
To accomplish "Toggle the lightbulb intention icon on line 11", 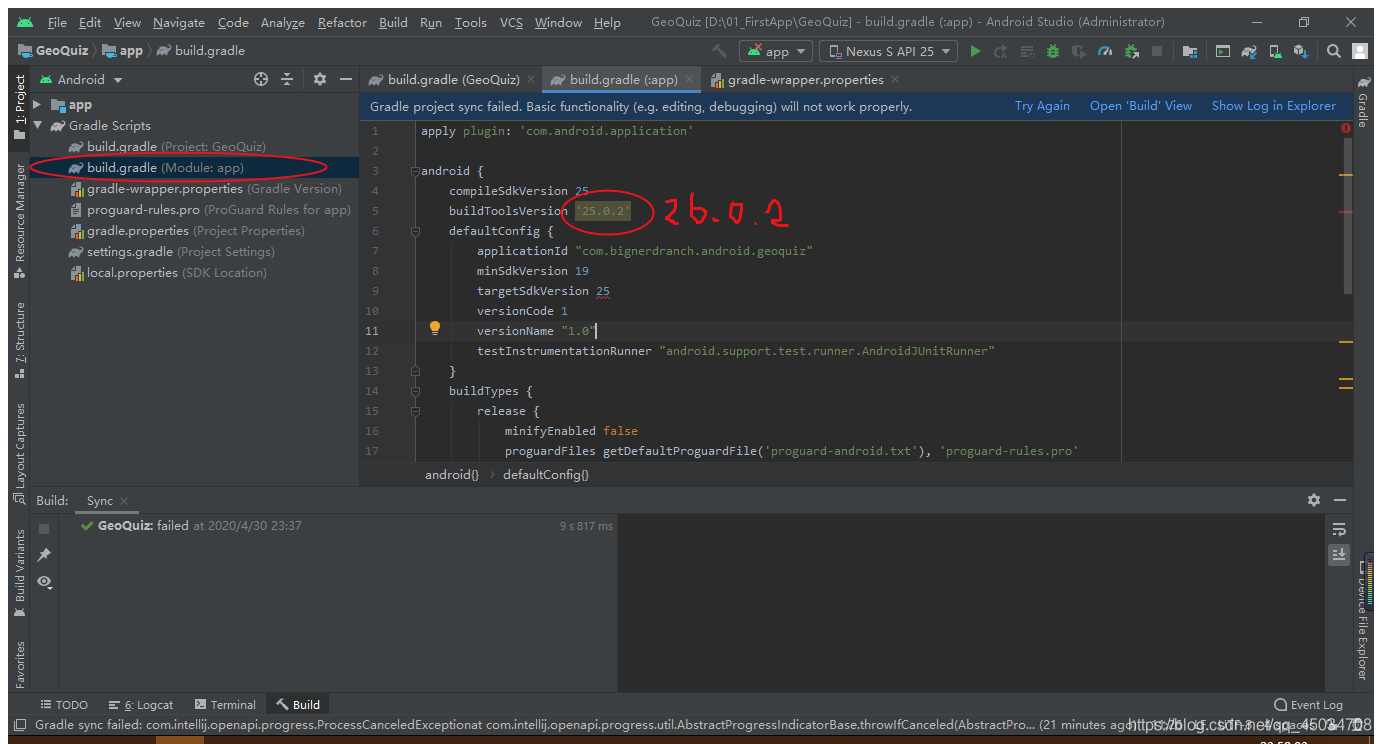I will (x=433, y=330).
